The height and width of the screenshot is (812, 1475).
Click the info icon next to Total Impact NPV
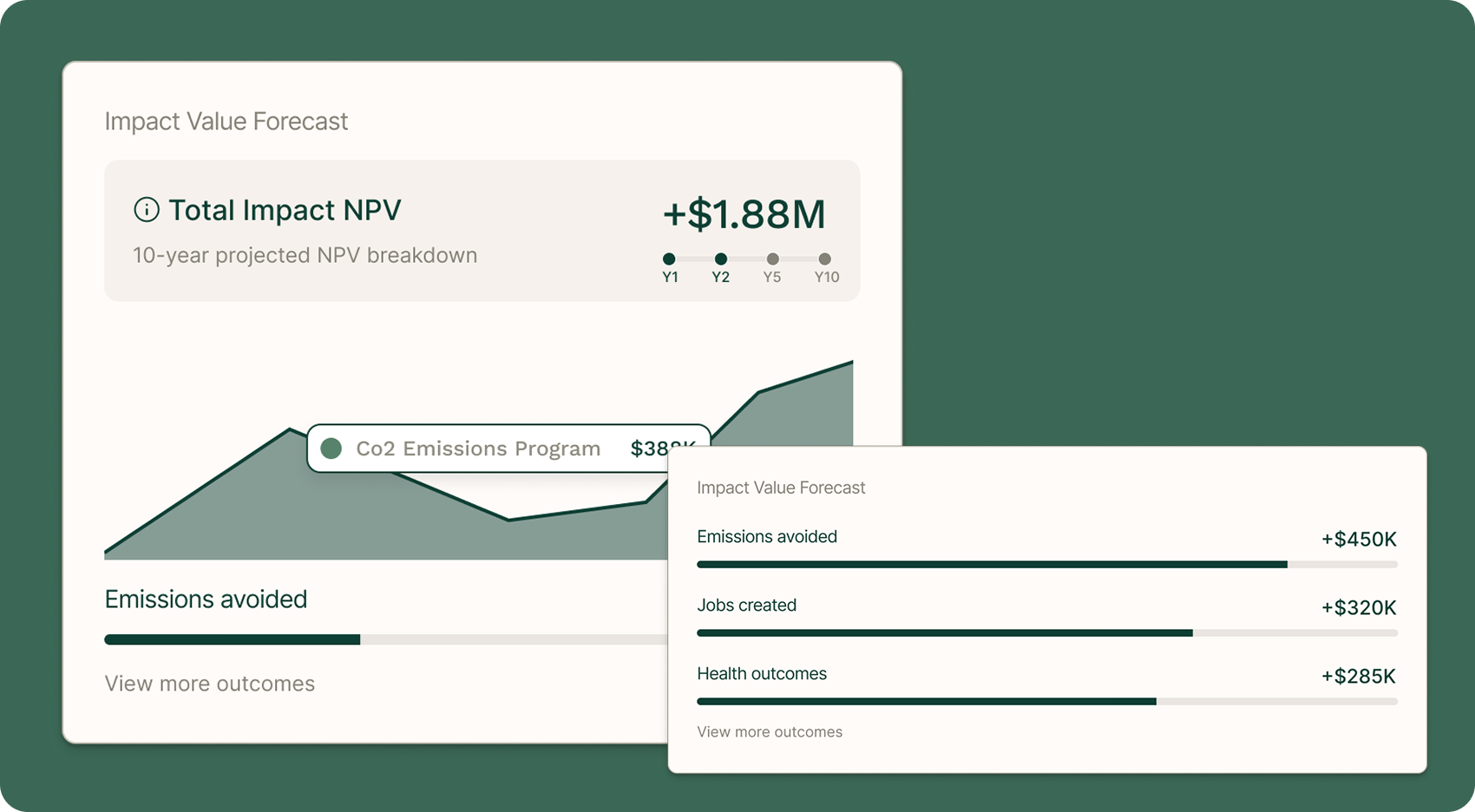[x=147, y=208]
